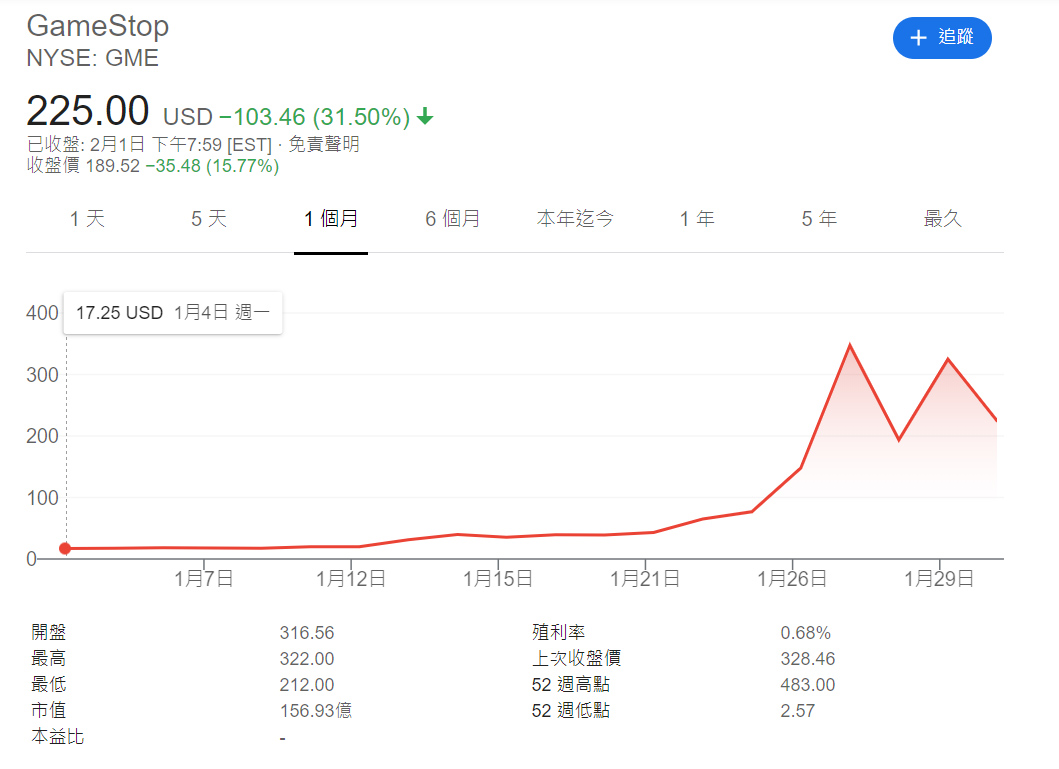Click the NYSE: GME ticker text
This screenshot has height=769, width=1059.
point(93,58)
